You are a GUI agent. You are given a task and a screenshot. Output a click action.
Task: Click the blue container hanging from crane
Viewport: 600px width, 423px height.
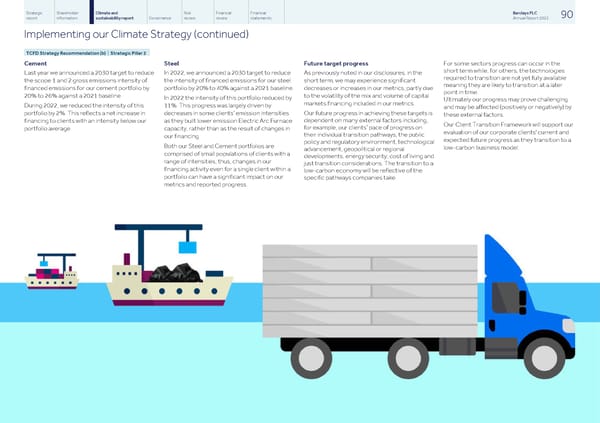(186, 242)
